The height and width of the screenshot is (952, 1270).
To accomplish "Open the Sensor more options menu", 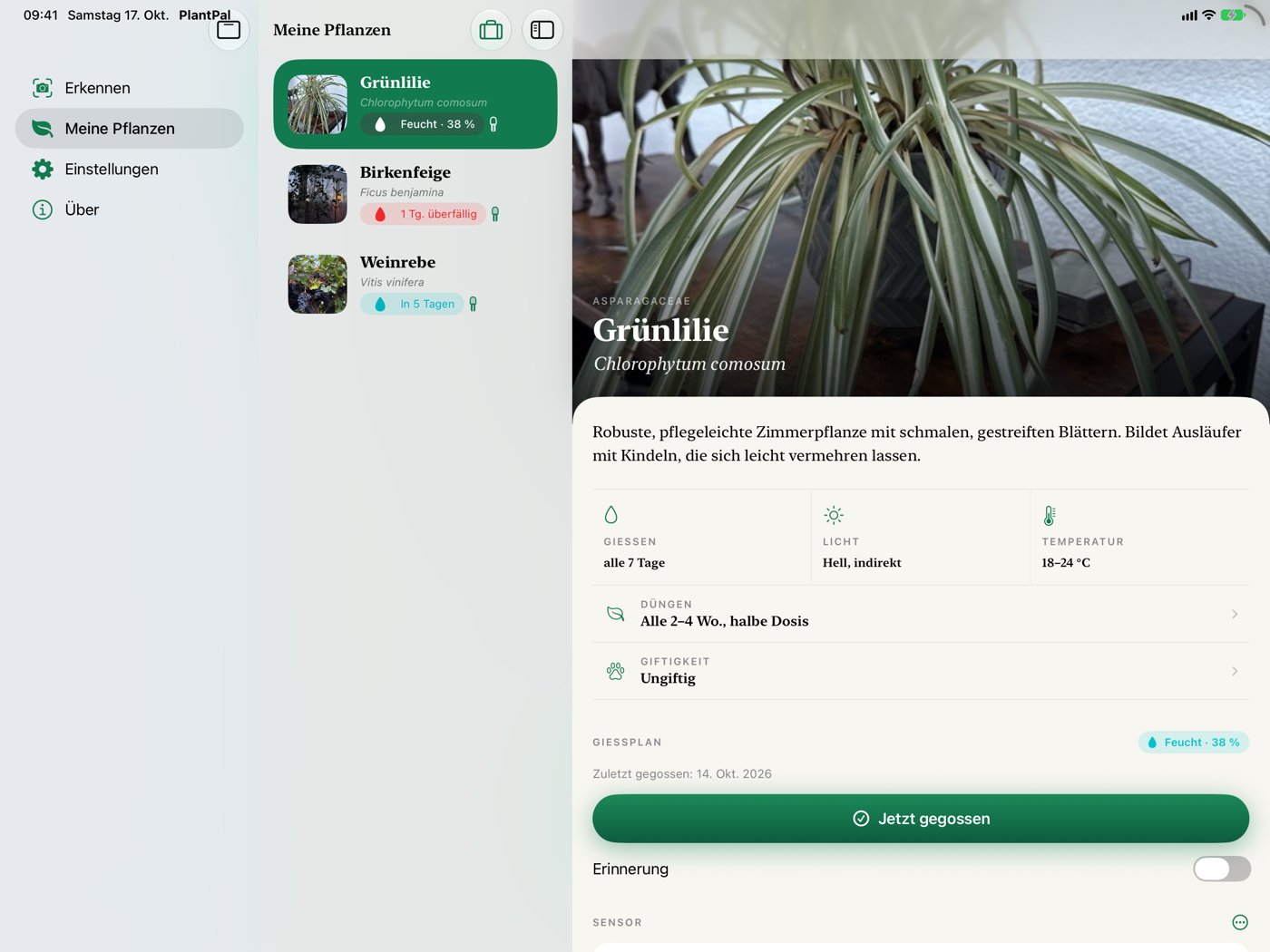I will (x=1240, y=922).
